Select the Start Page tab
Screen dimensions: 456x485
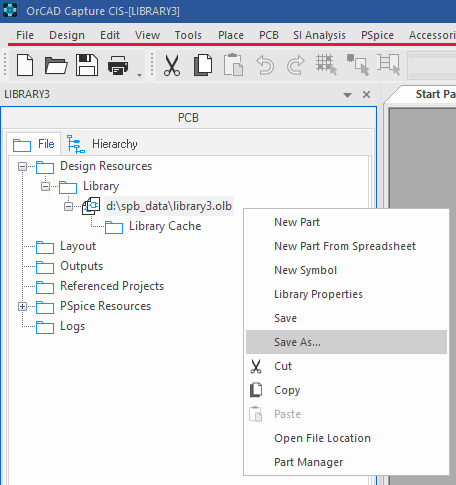[435, 94]
